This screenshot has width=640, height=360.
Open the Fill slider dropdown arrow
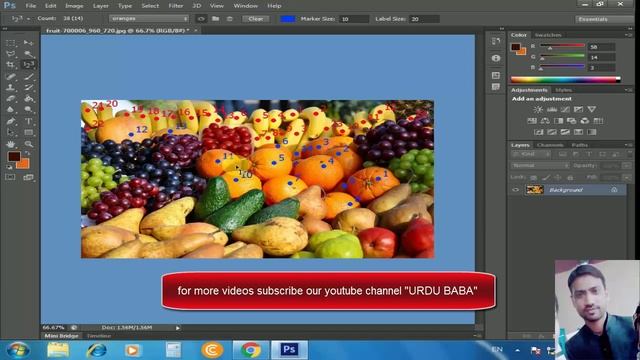(x=627, y=178)
